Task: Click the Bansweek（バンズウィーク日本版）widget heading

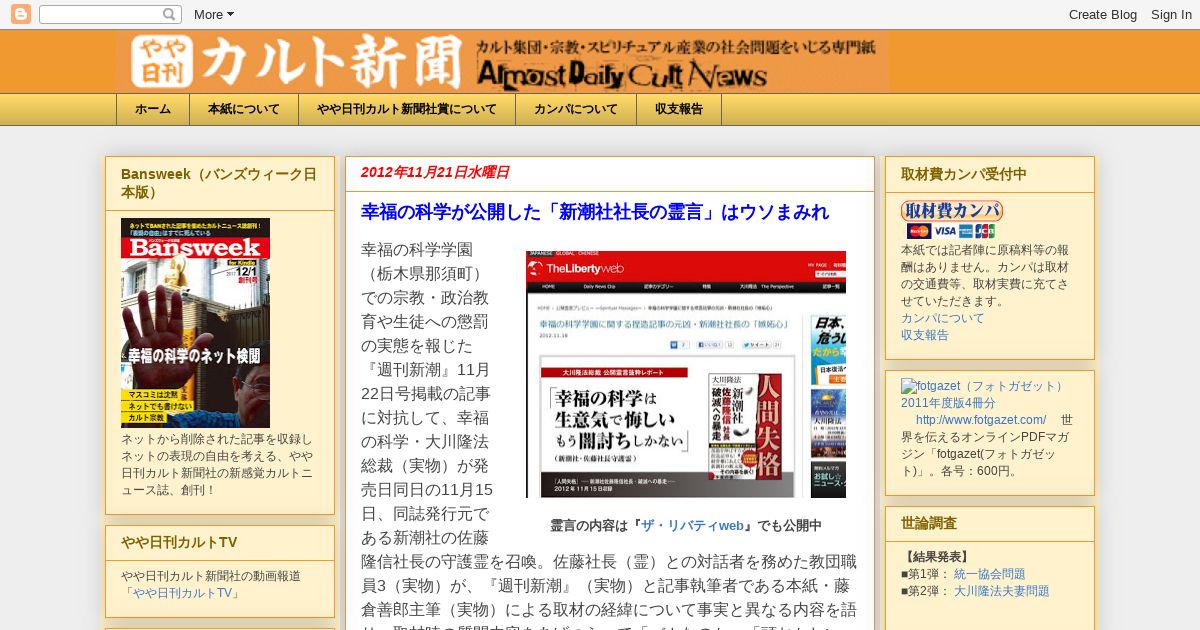Action: [x=219, y=183]
